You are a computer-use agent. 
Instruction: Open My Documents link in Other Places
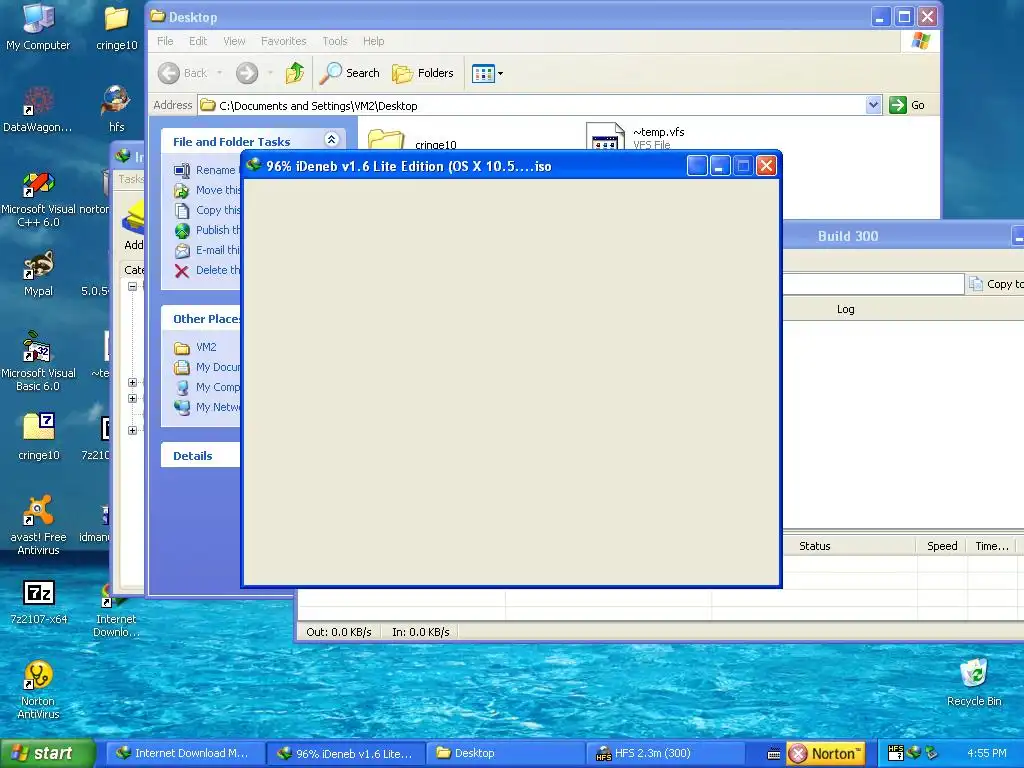[207, 367]
